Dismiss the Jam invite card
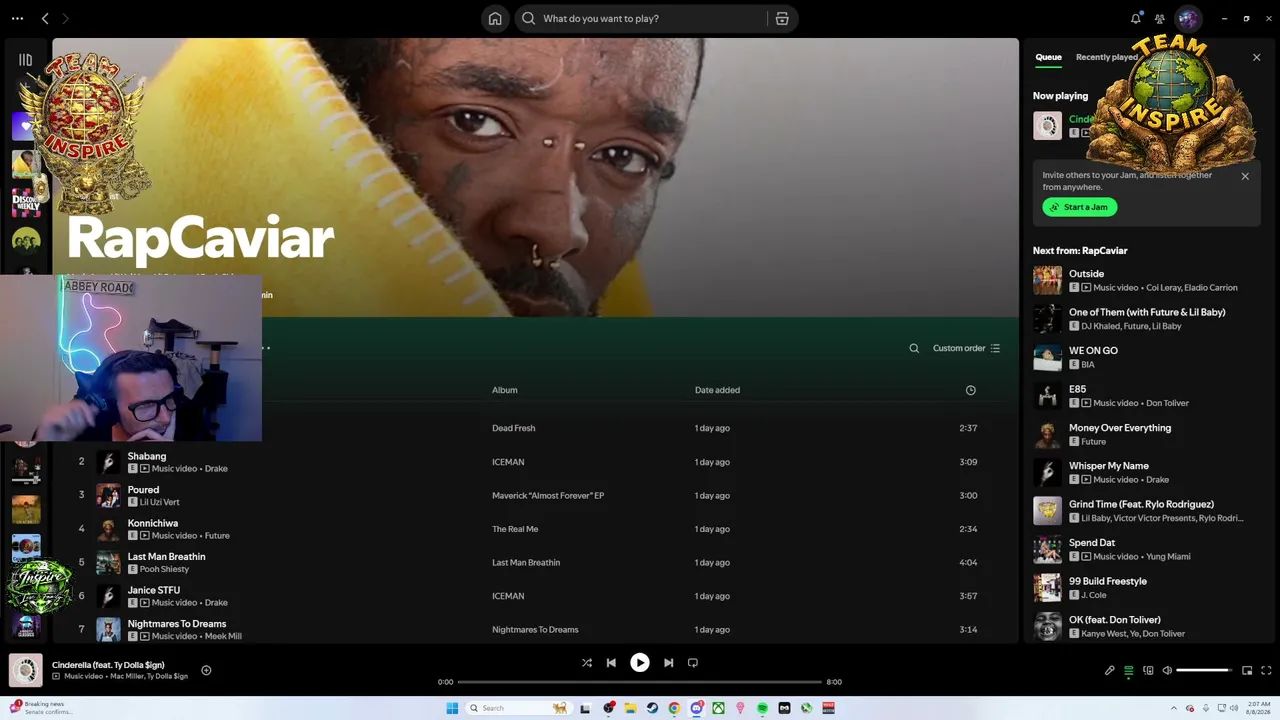 coord(1245,176)
